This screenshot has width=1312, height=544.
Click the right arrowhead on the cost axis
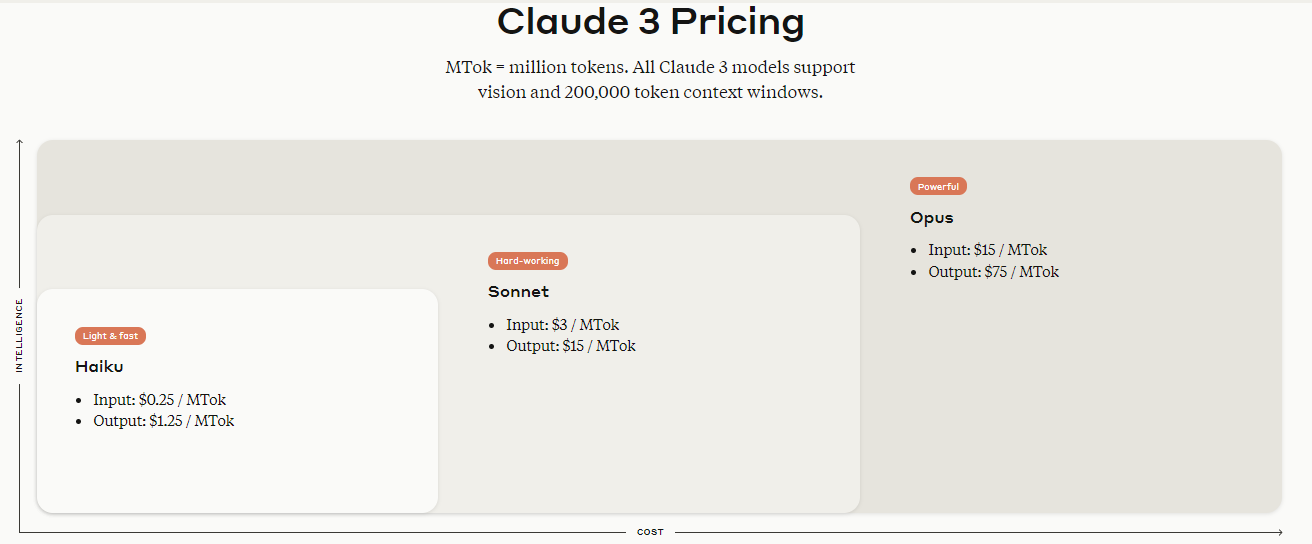(x=1280, y=532)
